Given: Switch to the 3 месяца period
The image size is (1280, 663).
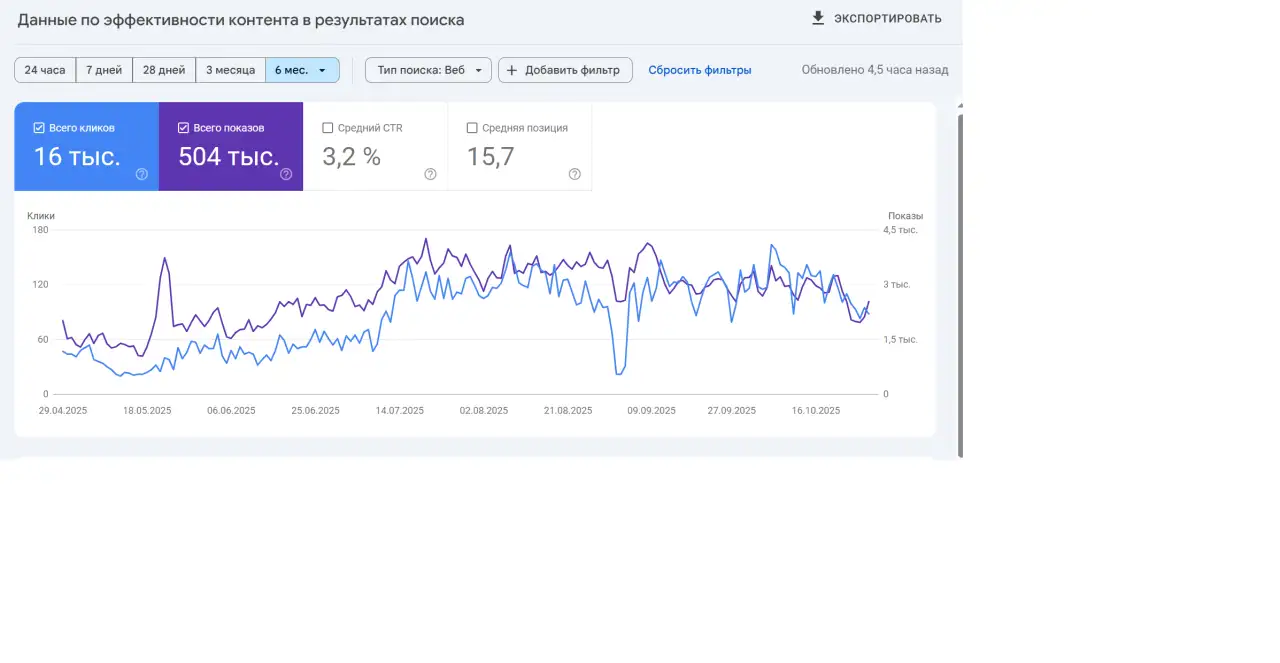Looking at the screenshot, I should point(230,70).
